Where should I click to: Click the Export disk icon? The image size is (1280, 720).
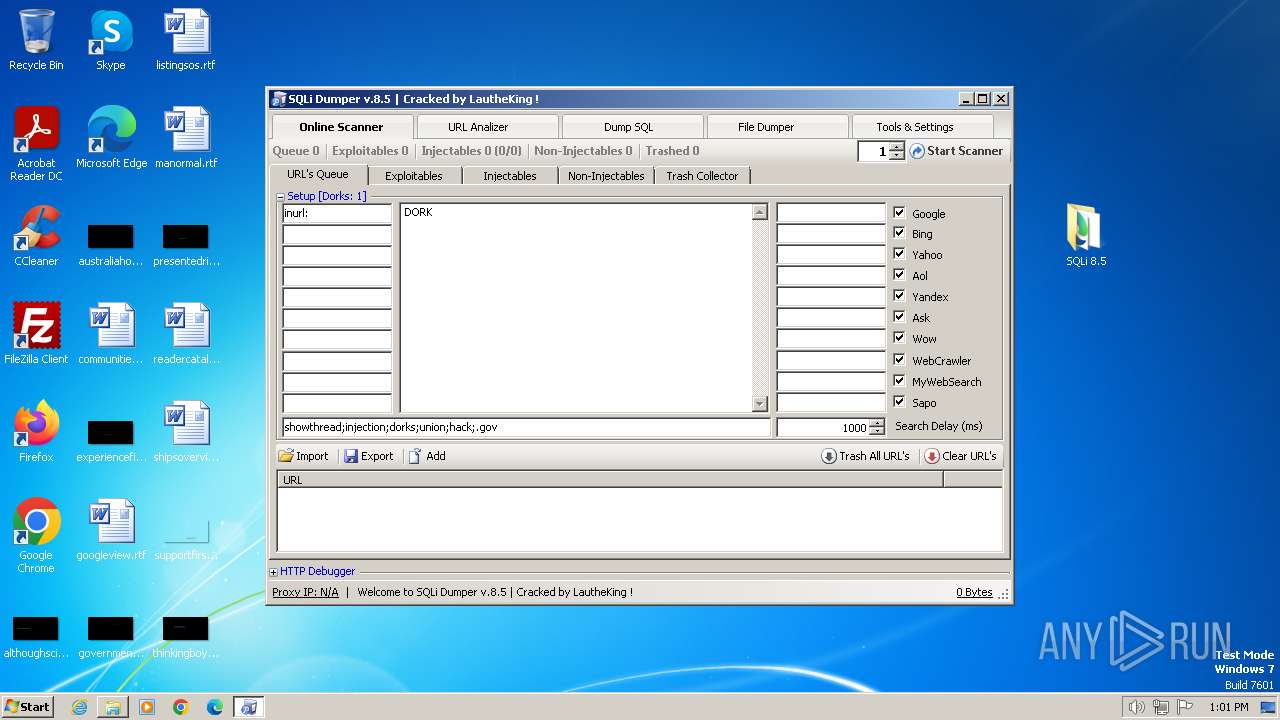pos(351,456)
